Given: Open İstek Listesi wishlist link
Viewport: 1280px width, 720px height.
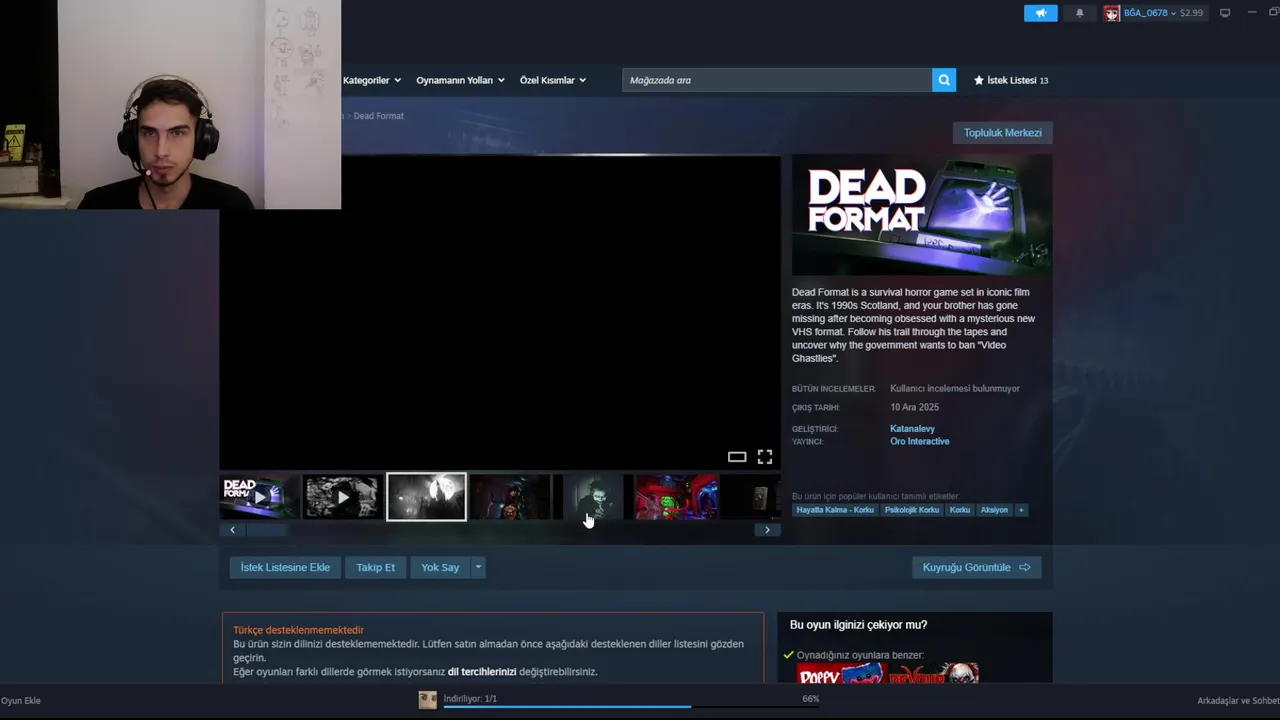Looking at the screenshot, I should 1011,80.
